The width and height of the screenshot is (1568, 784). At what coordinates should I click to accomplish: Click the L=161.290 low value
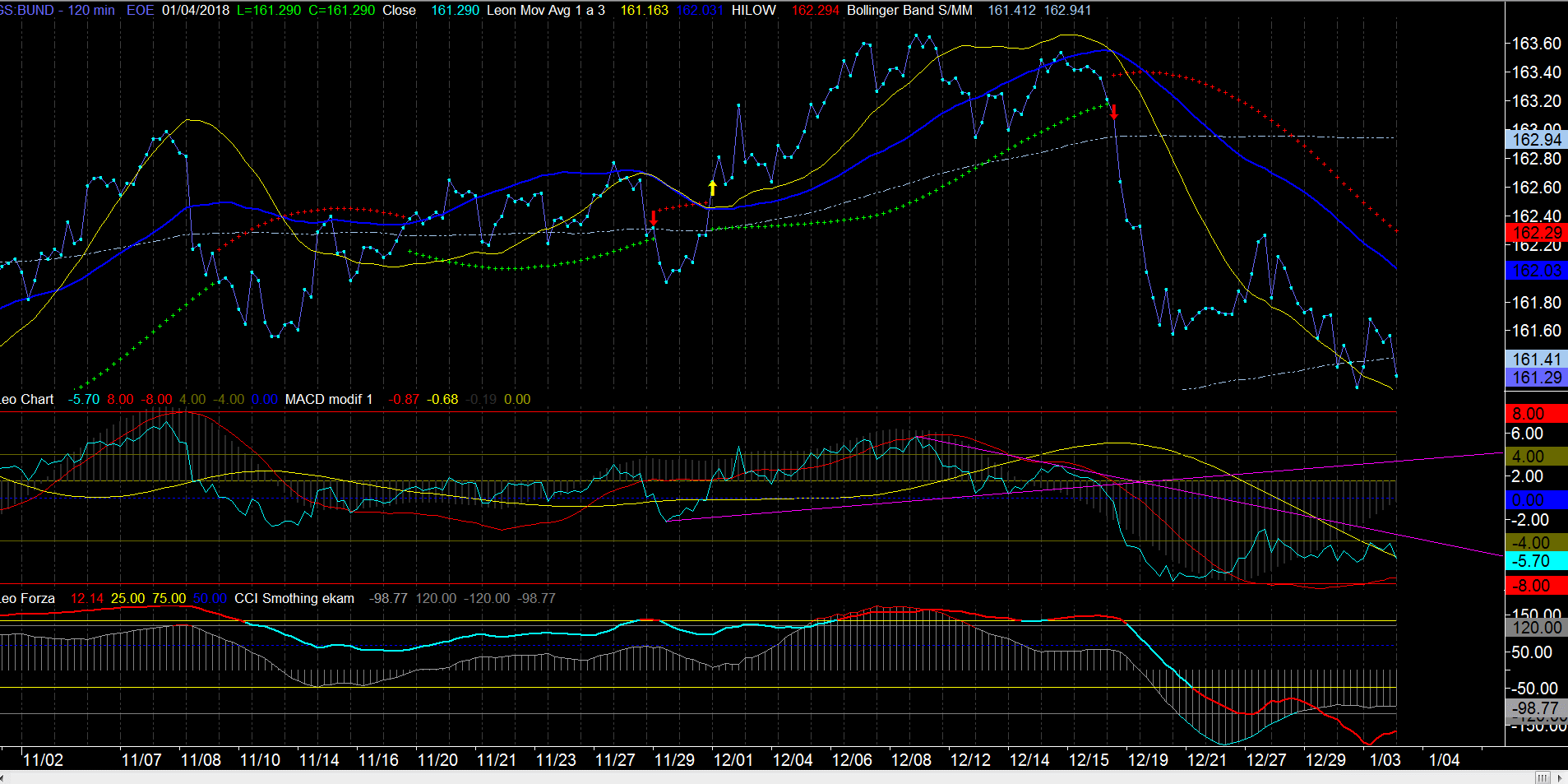269,11
